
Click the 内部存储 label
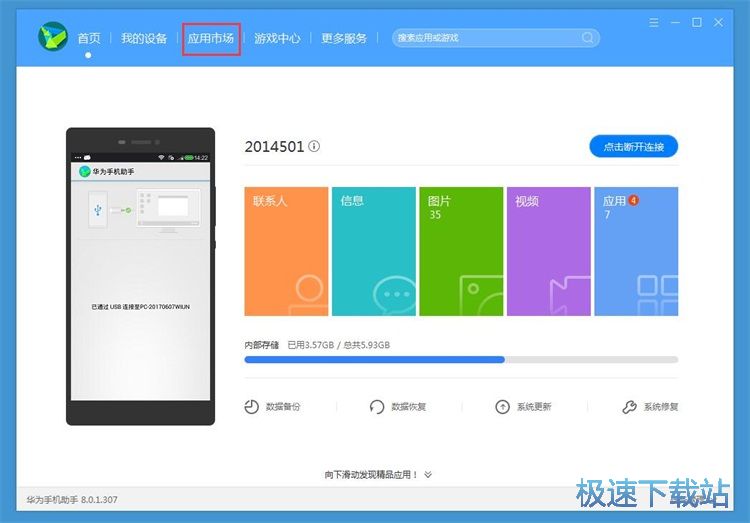click(261, 345)
